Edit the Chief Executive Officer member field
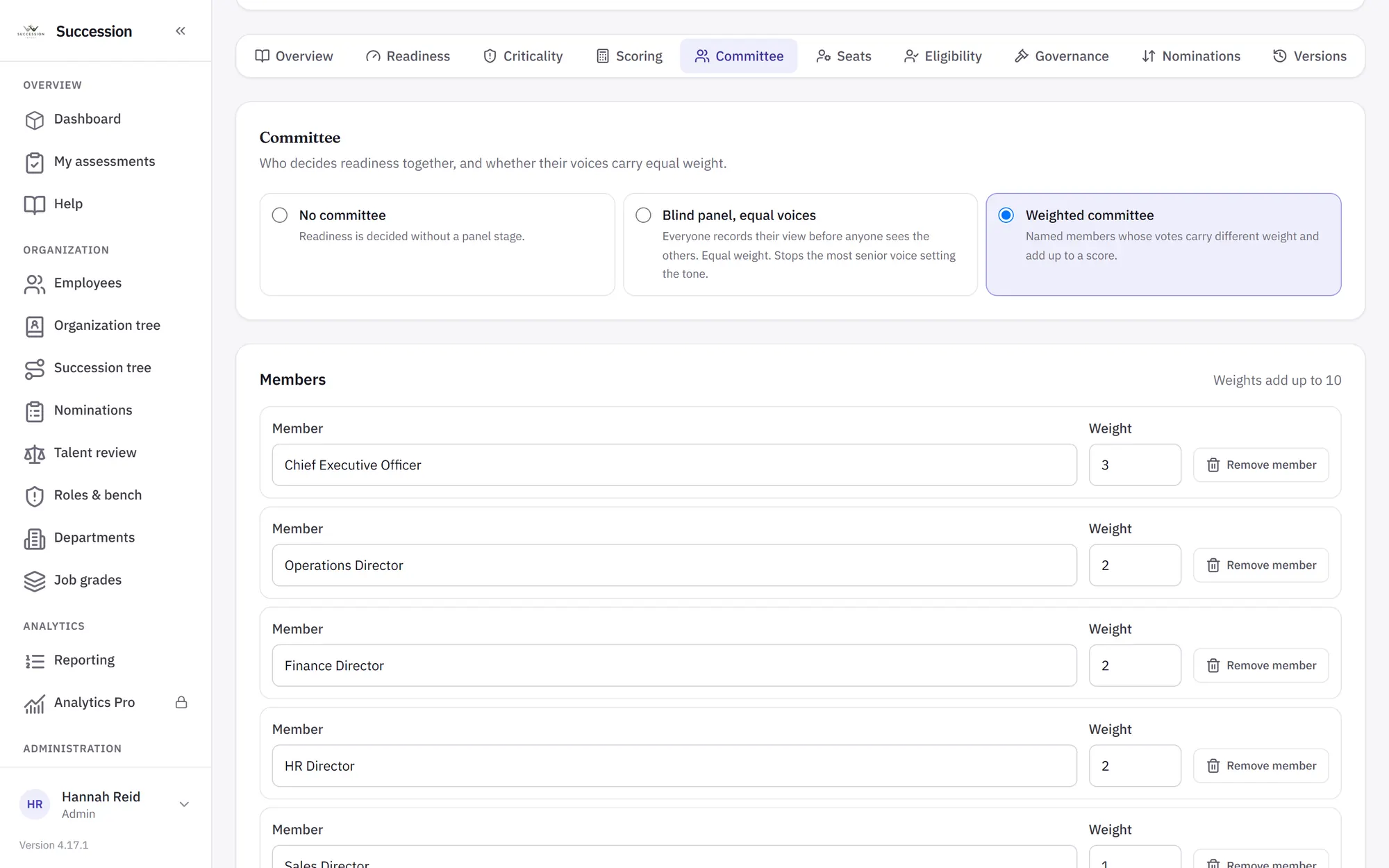The height and width of the screenshot is (868, 1389). click(x=674, y=465)
